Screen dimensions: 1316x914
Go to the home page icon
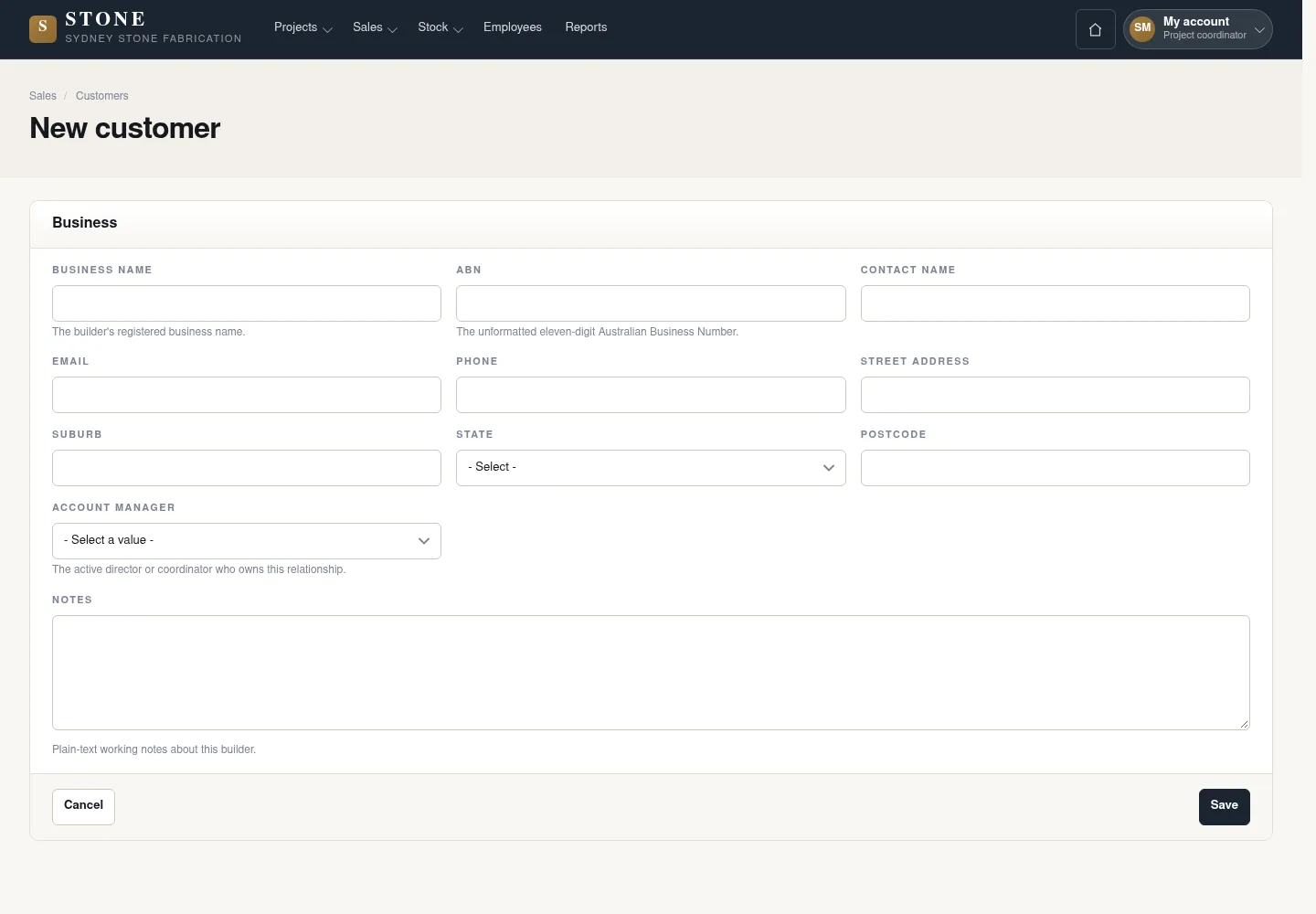point(1095,29)
